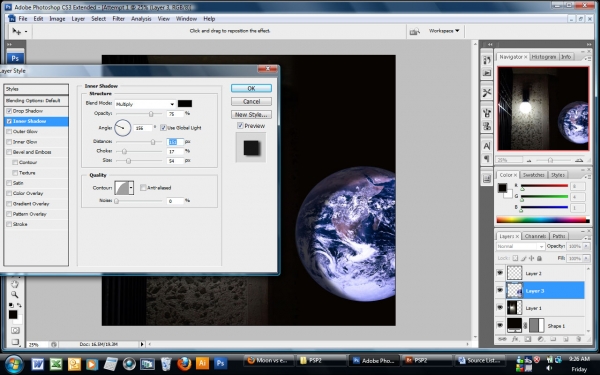Open the Blend Mode Multiply dropdown

coord(145,104)
